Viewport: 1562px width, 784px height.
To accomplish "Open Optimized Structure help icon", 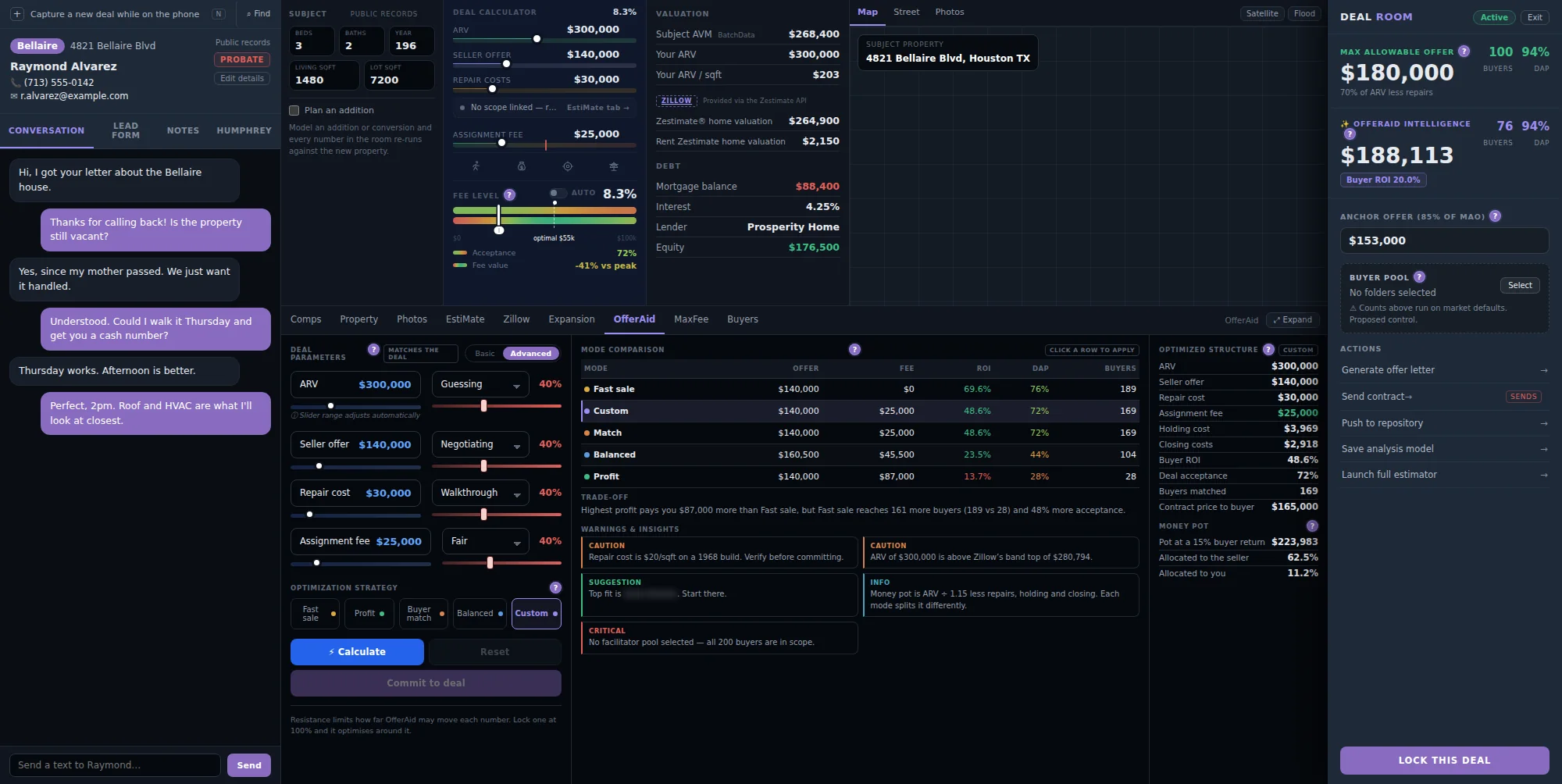I will 1268,349.
